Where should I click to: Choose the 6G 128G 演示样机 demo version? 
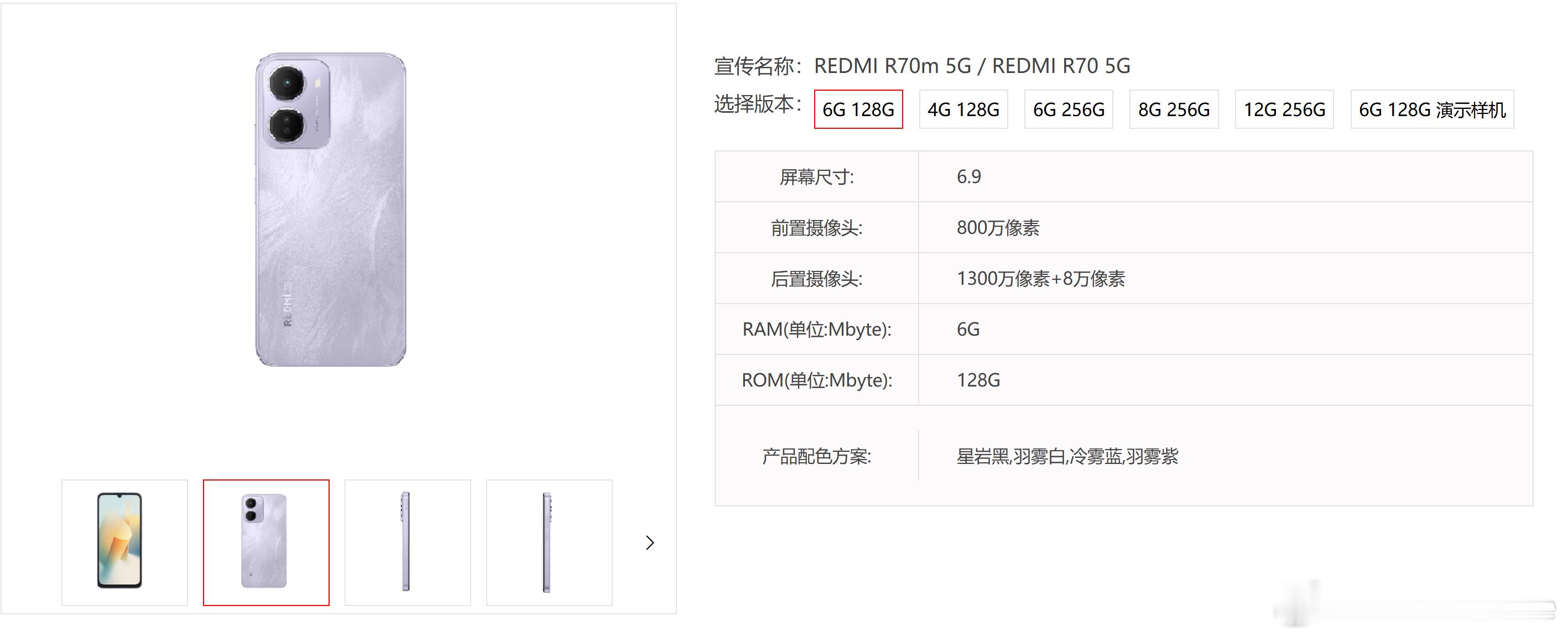[x=1431, y=109]
